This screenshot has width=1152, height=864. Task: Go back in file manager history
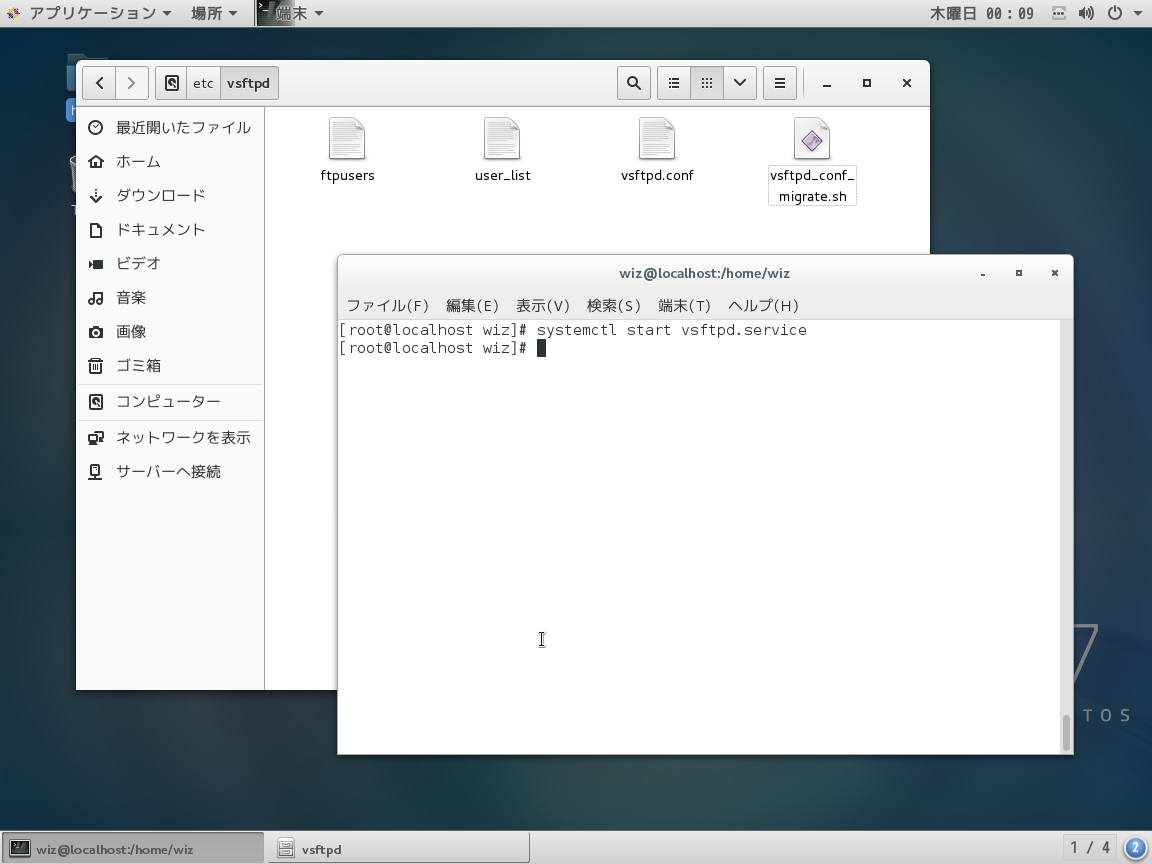click(100, 83)
